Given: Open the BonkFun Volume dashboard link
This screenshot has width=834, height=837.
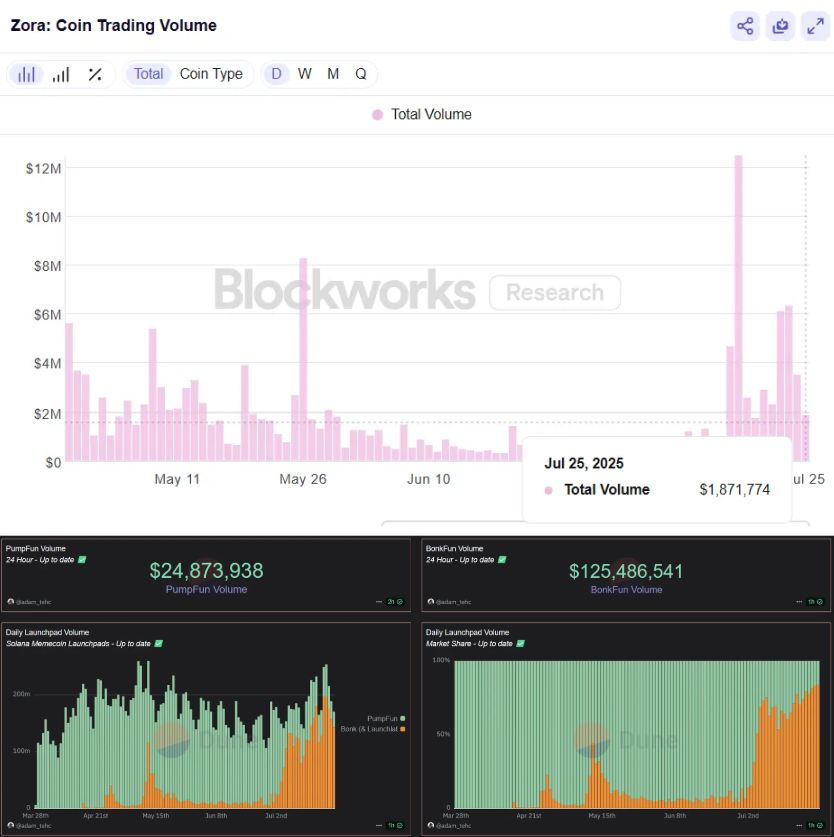Looking at the screenshot, I should (x=626, y=589).
